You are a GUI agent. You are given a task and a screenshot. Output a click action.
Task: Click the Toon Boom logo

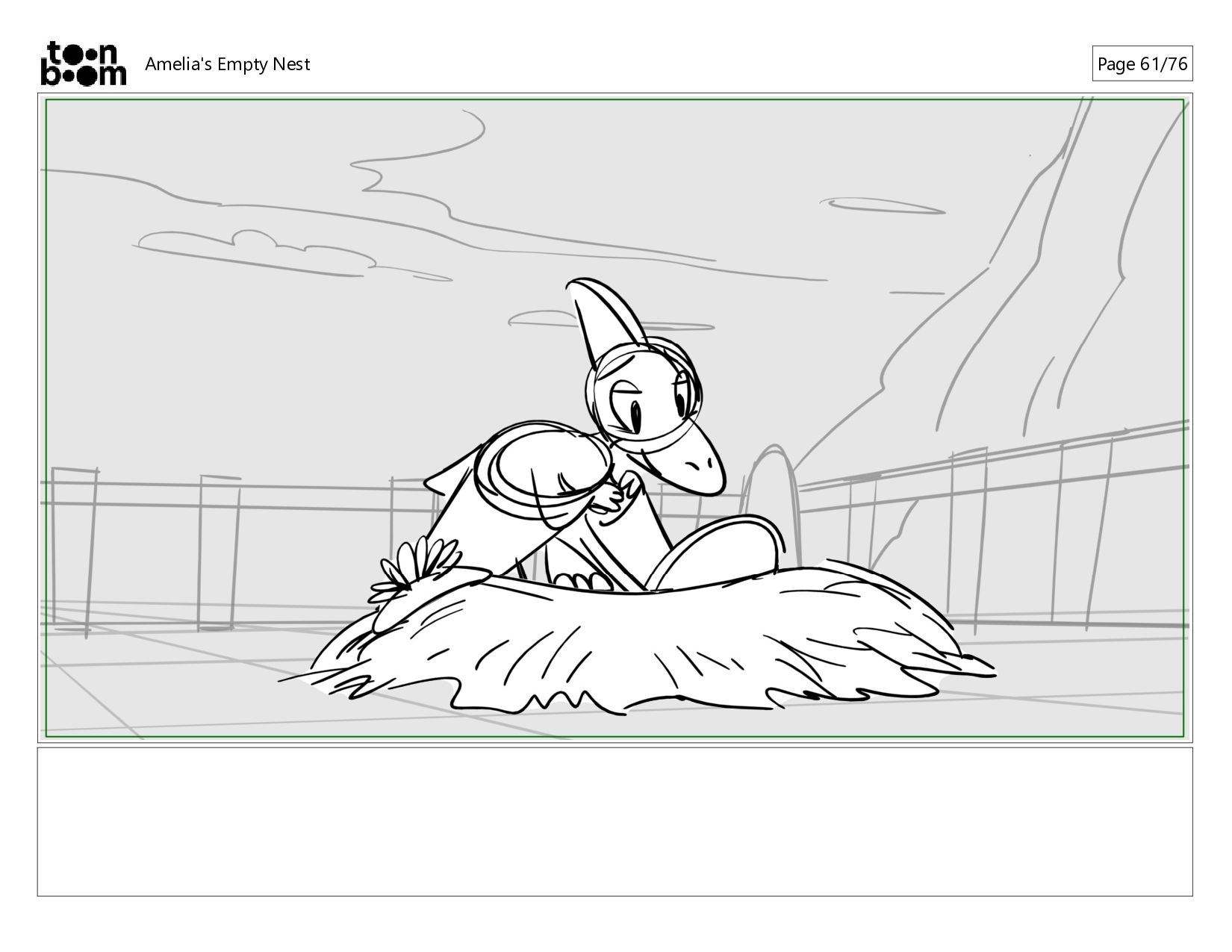[83, 63]
